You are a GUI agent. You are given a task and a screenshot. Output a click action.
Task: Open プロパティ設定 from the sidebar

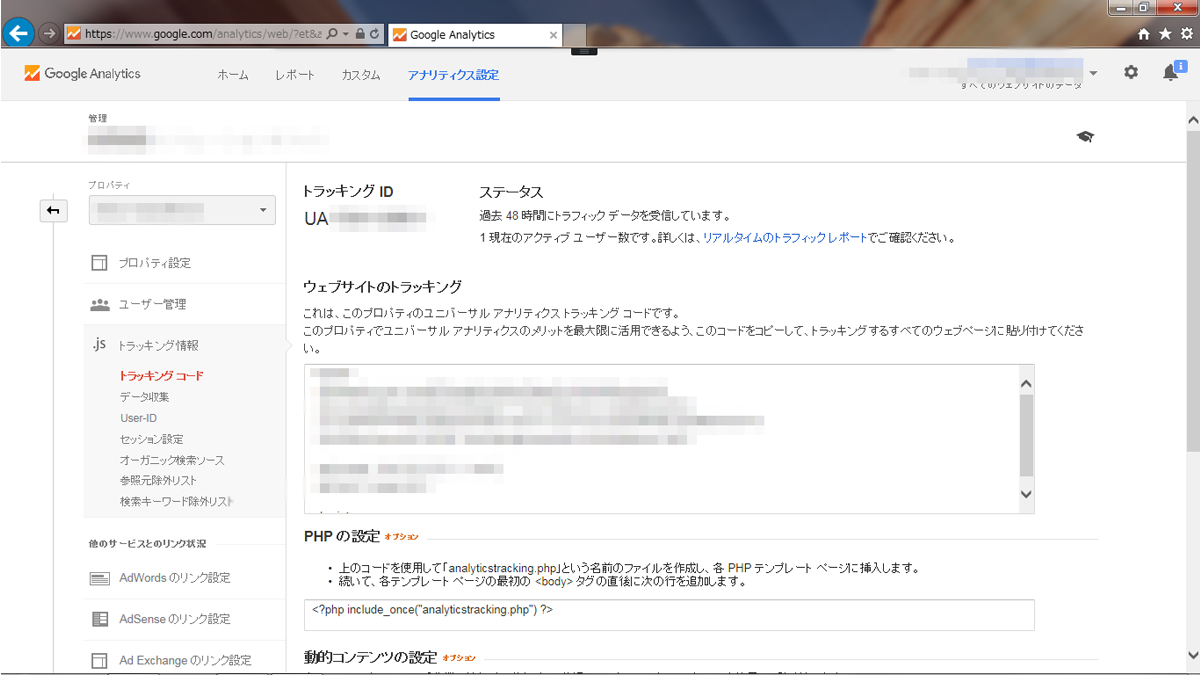coord(155,263)
